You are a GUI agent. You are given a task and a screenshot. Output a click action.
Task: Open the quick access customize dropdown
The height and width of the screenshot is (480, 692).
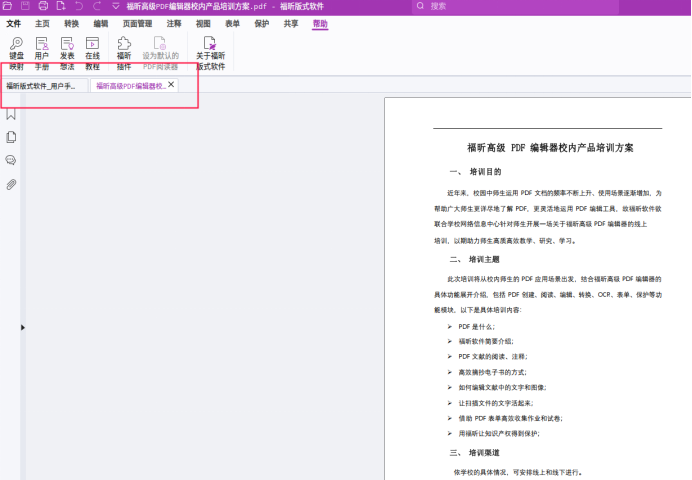pyautogui.click(x=116, y=6)
